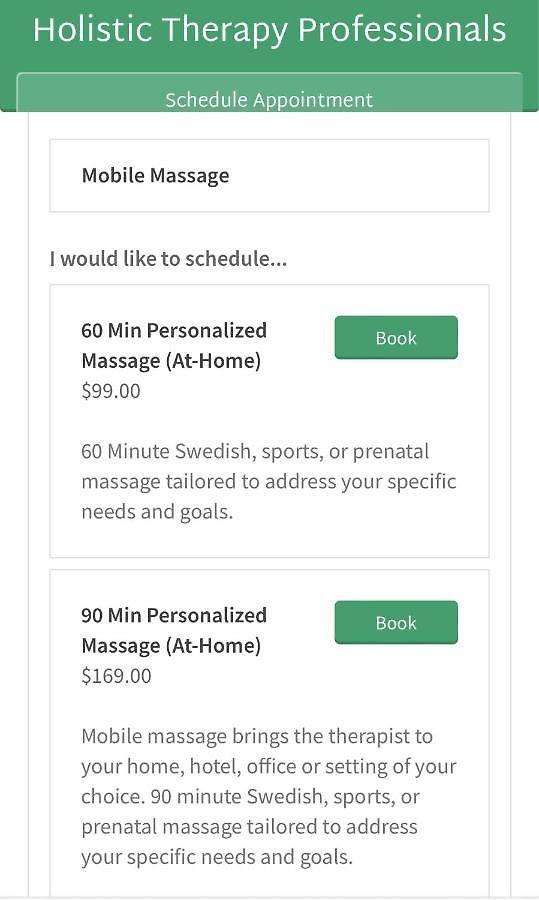Click the 'prenatal massage tailored to address' line
Viewport: 539px width, 900px height.
tap(249, 828)
